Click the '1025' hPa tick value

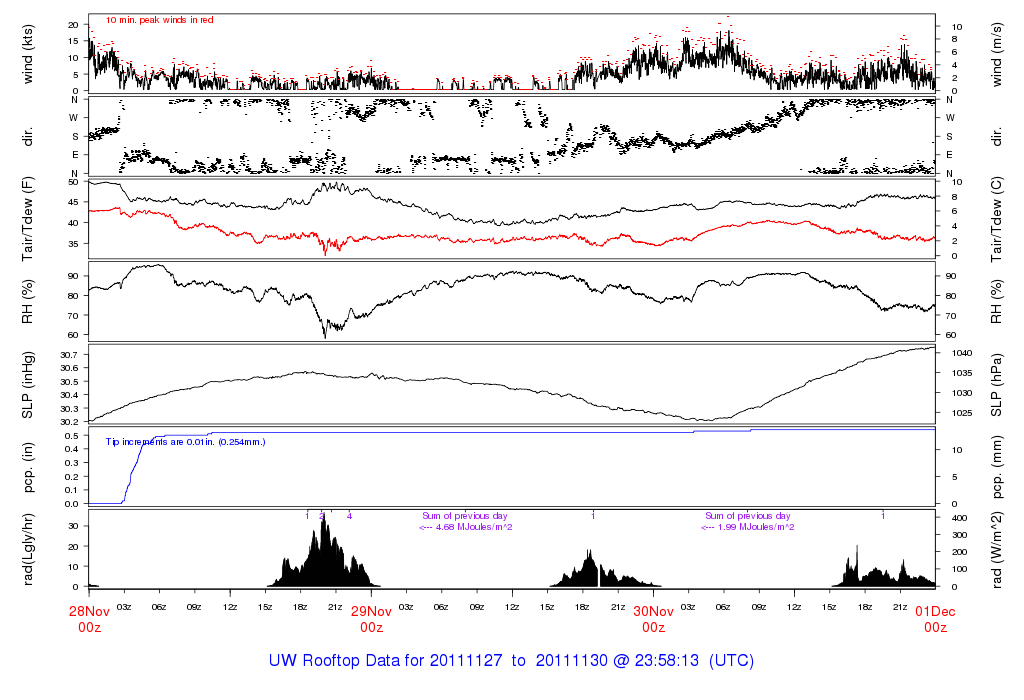pos(962,413)
